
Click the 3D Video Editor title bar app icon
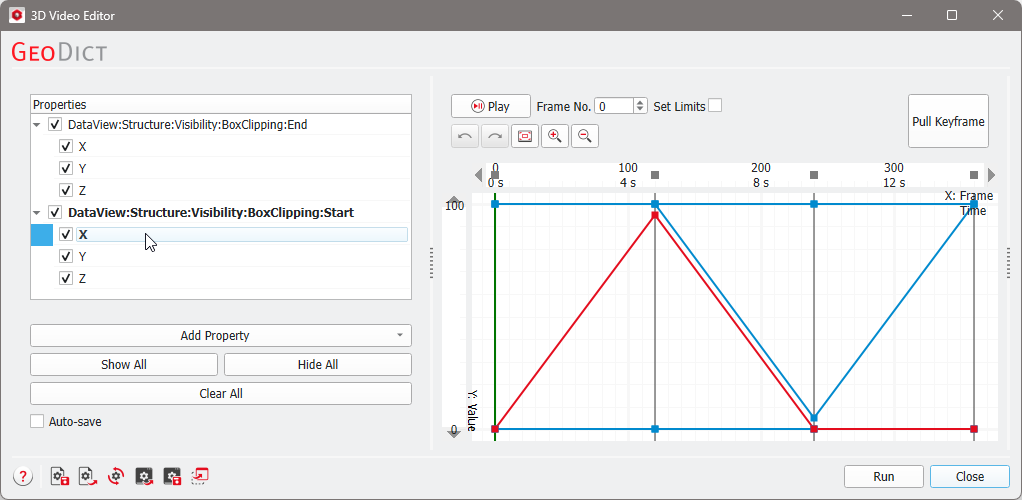coord(18,15)
